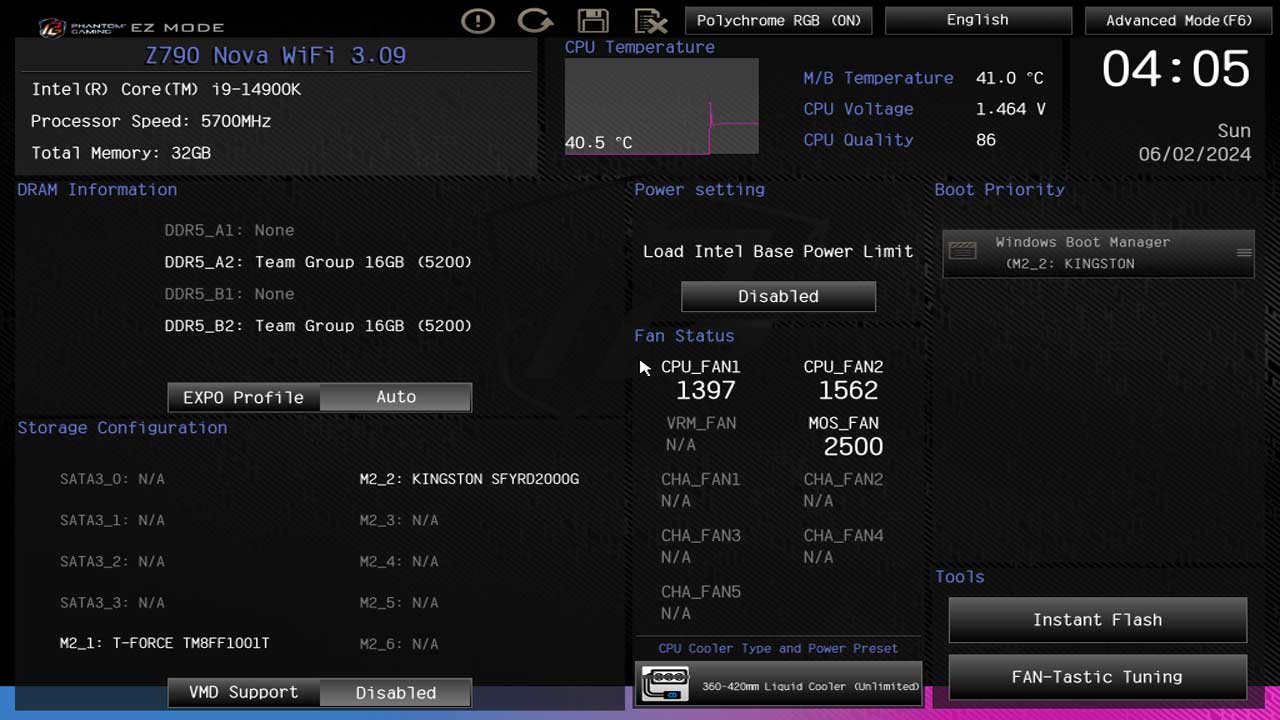
Task: Click DDR5_B2 Team Group 16GB entry
Action: tap(318, 326)
